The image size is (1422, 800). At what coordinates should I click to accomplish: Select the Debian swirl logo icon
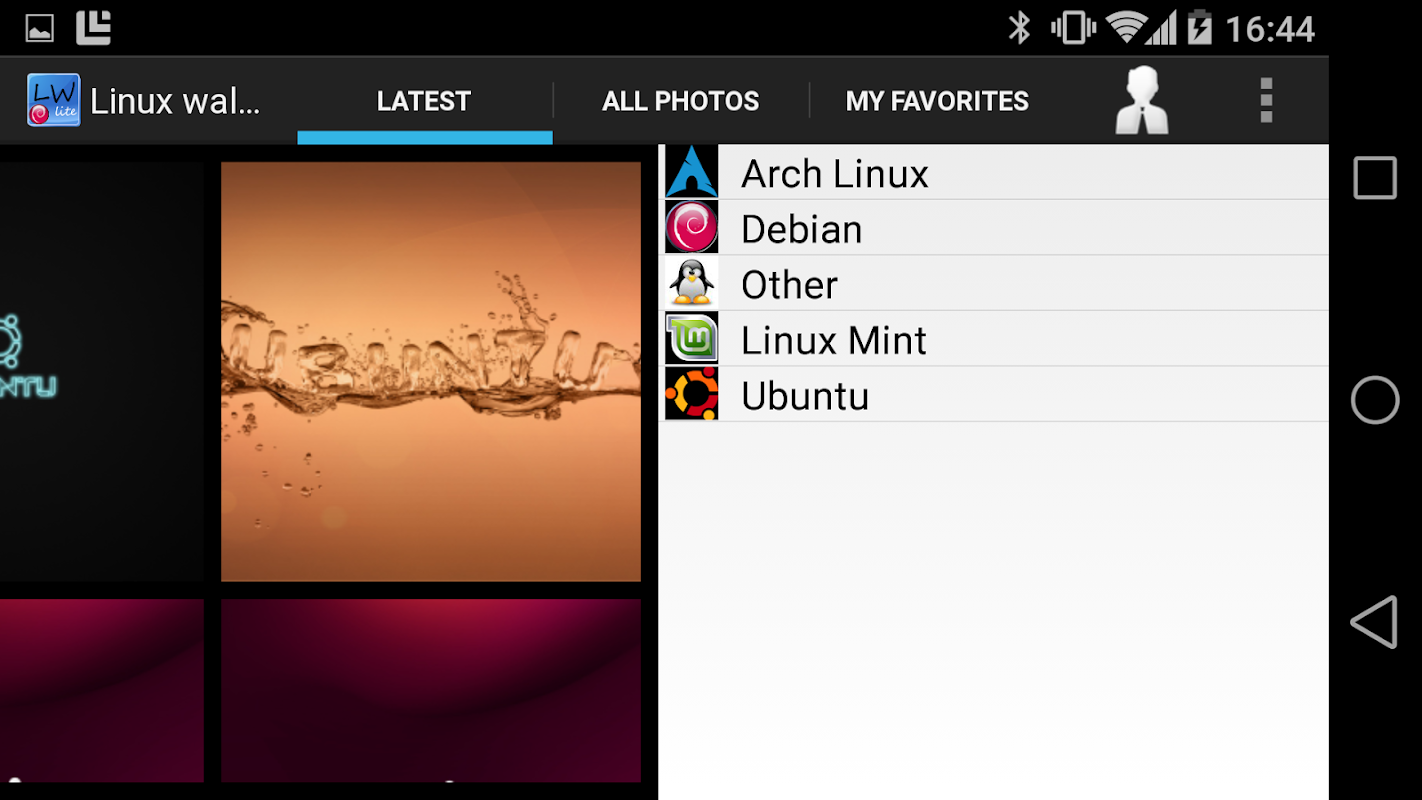pos(691,227)
